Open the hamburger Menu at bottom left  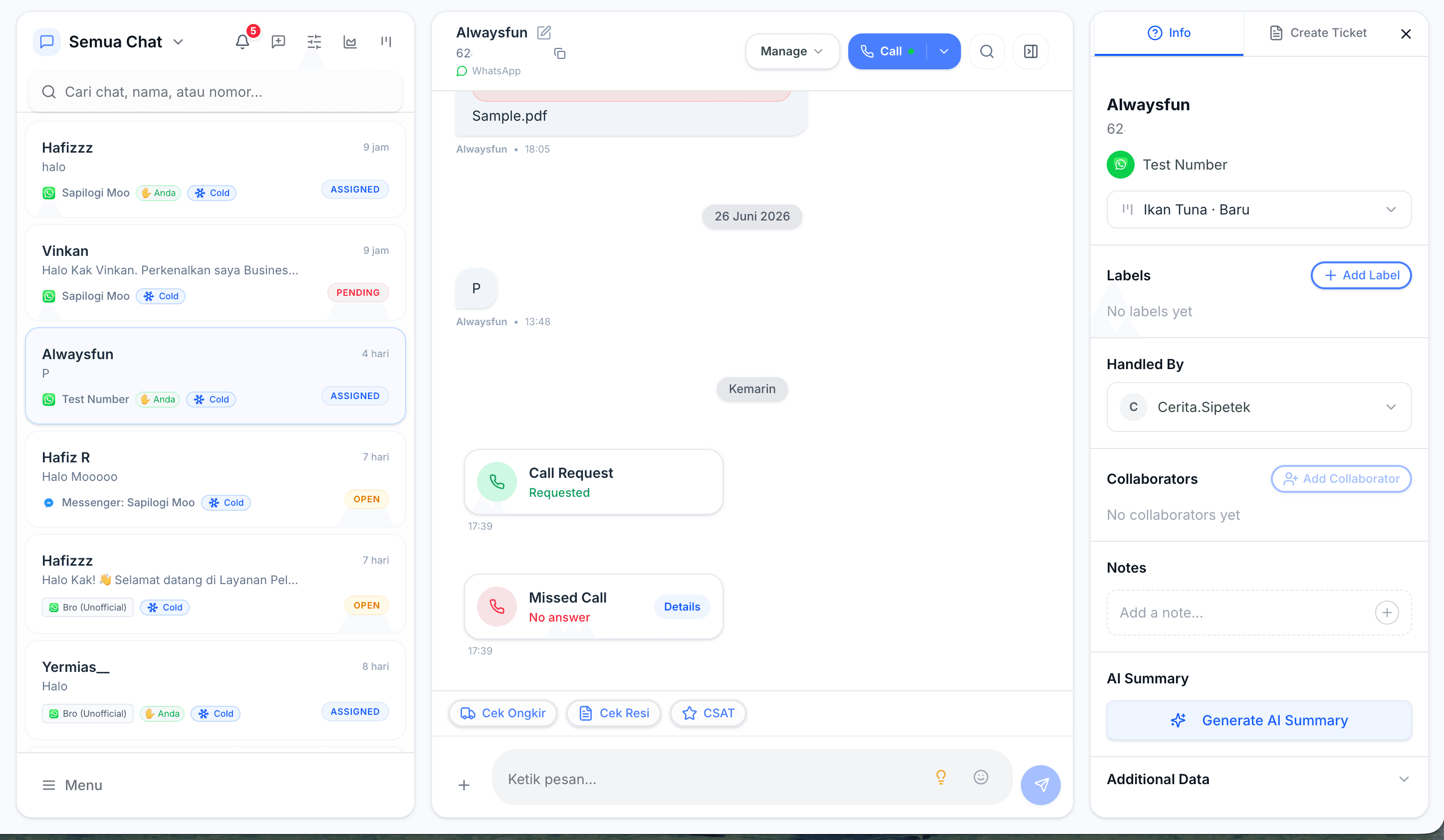72,785
